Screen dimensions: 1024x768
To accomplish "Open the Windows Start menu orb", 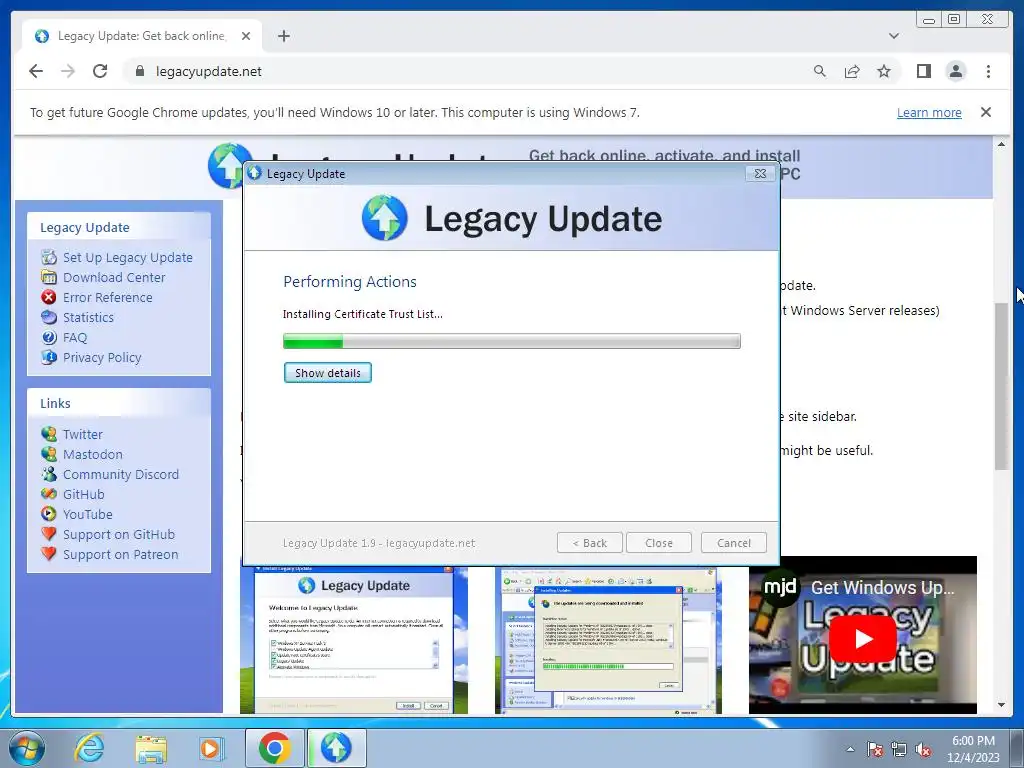I will tap(26, 748).
